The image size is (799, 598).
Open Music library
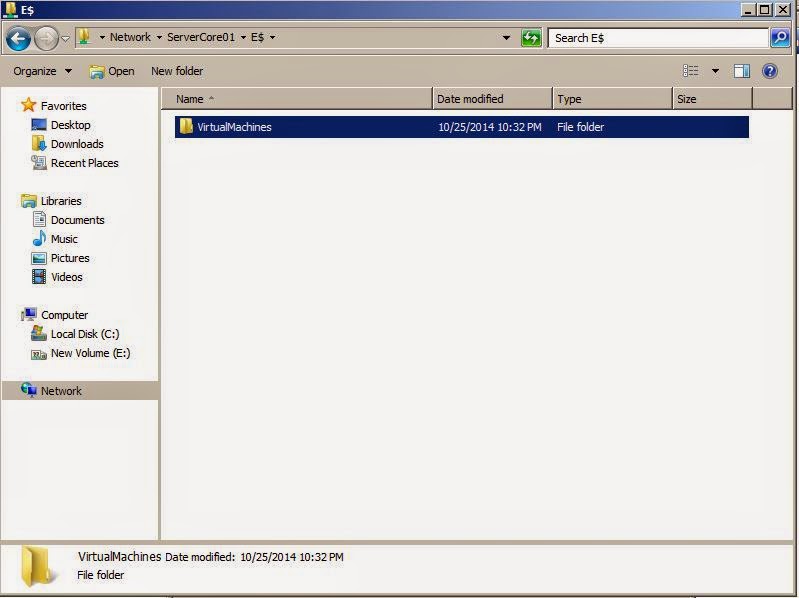64,239
